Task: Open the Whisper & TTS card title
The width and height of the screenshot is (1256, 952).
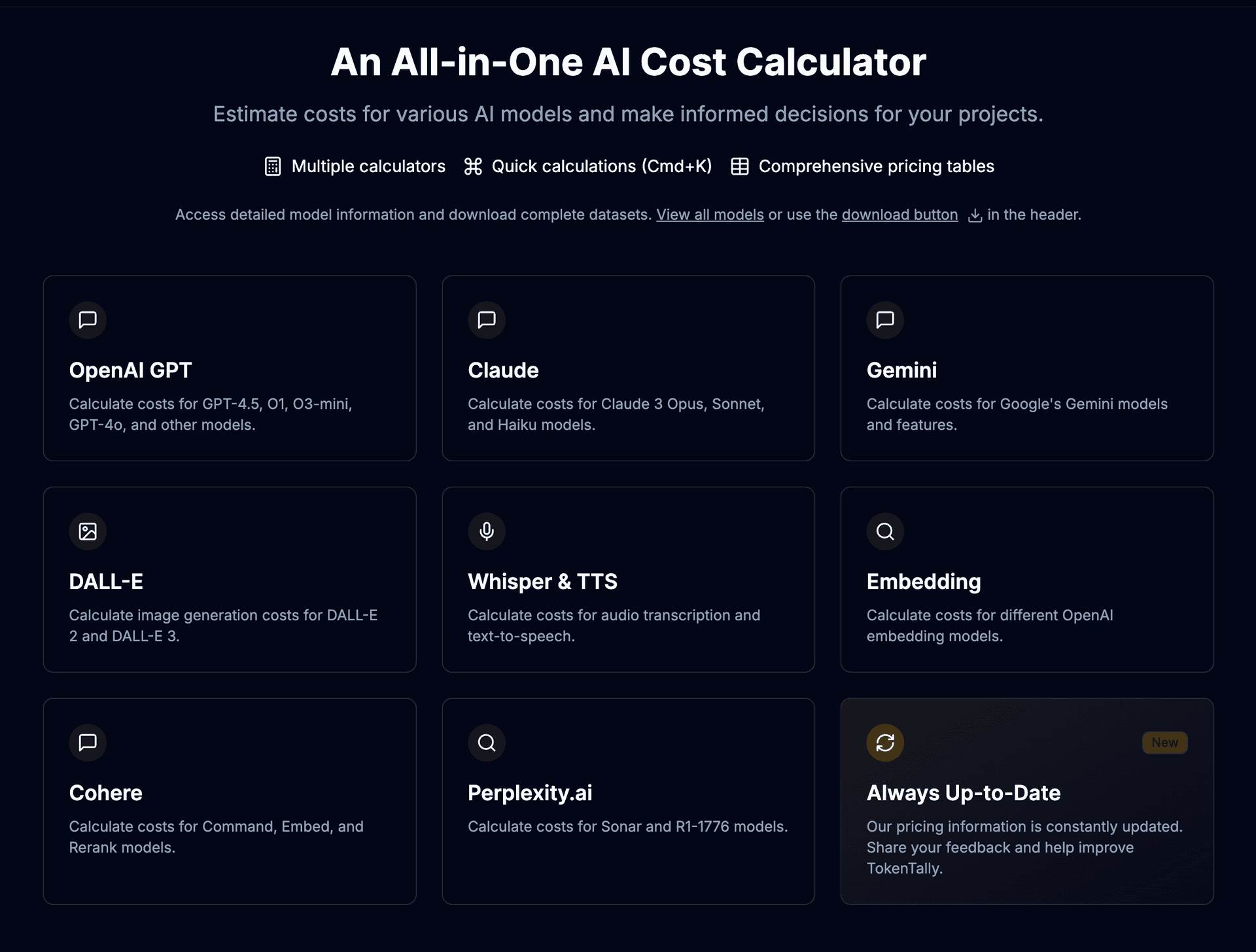Action: pos(542,582)
